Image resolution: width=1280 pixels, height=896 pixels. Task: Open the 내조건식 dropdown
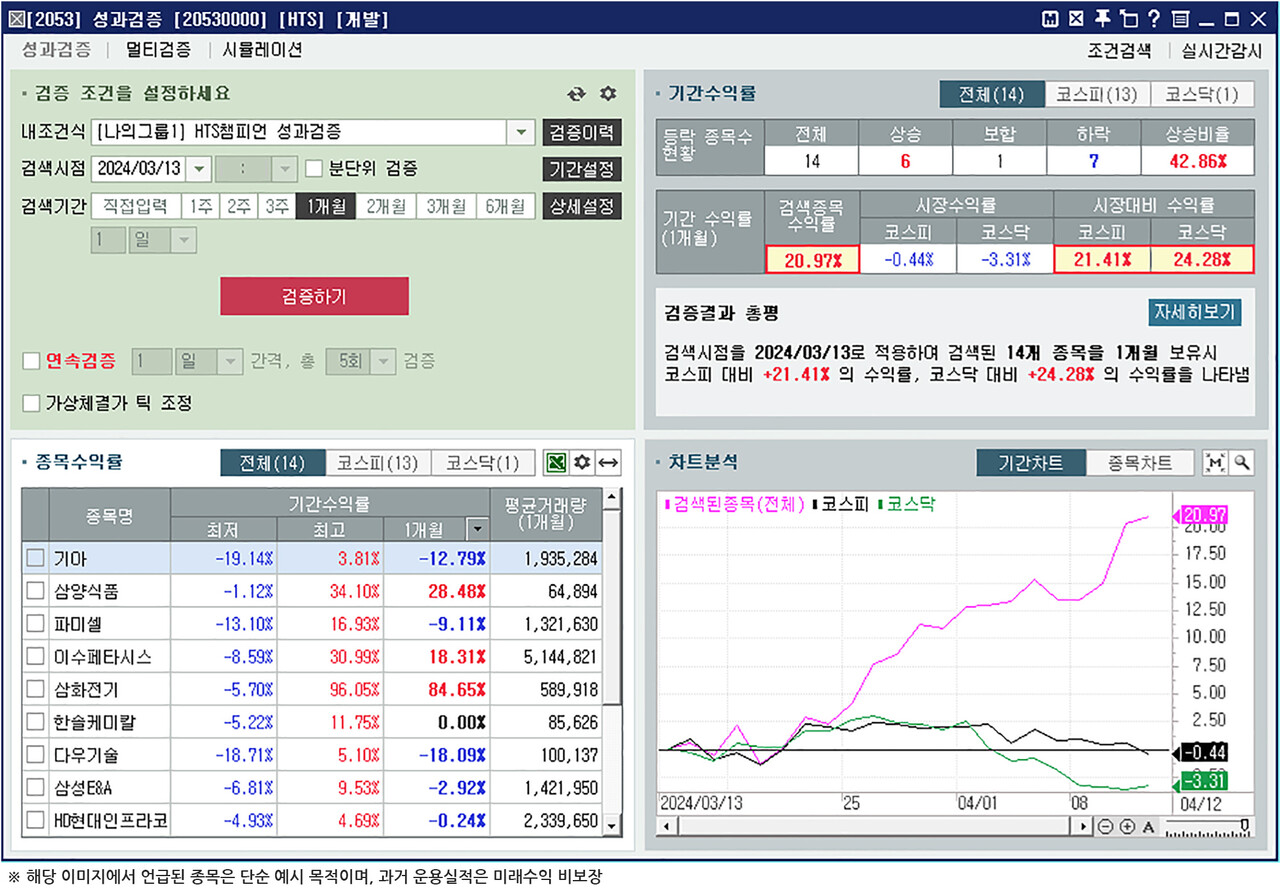(522, 131)
